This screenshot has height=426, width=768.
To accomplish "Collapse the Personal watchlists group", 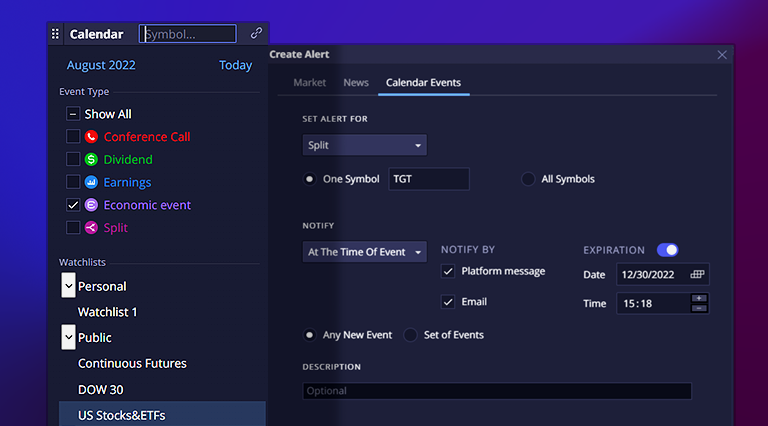I will point(68,287).
